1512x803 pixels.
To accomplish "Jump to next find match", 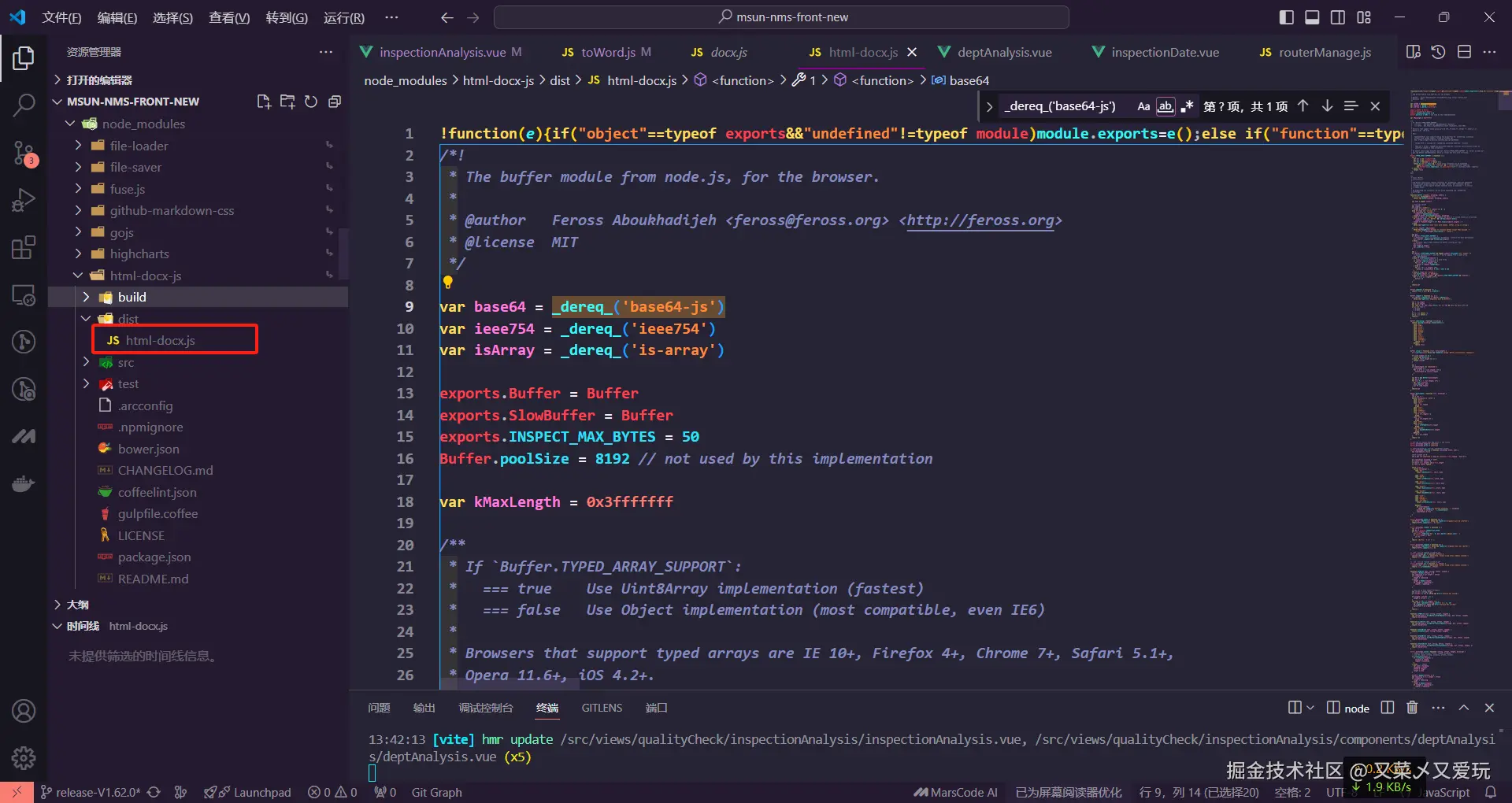I will click(1327, 106).
